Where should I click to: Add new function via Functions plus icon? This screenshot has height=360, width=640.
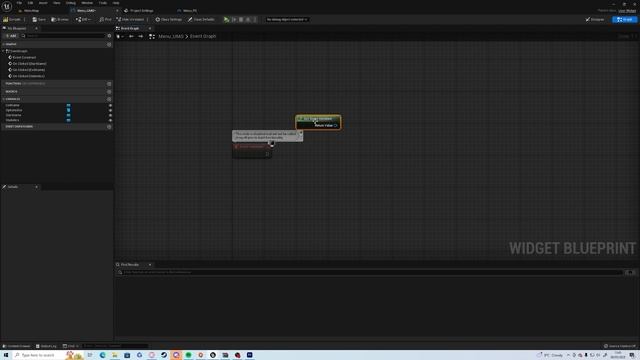[x=109, y=84]
